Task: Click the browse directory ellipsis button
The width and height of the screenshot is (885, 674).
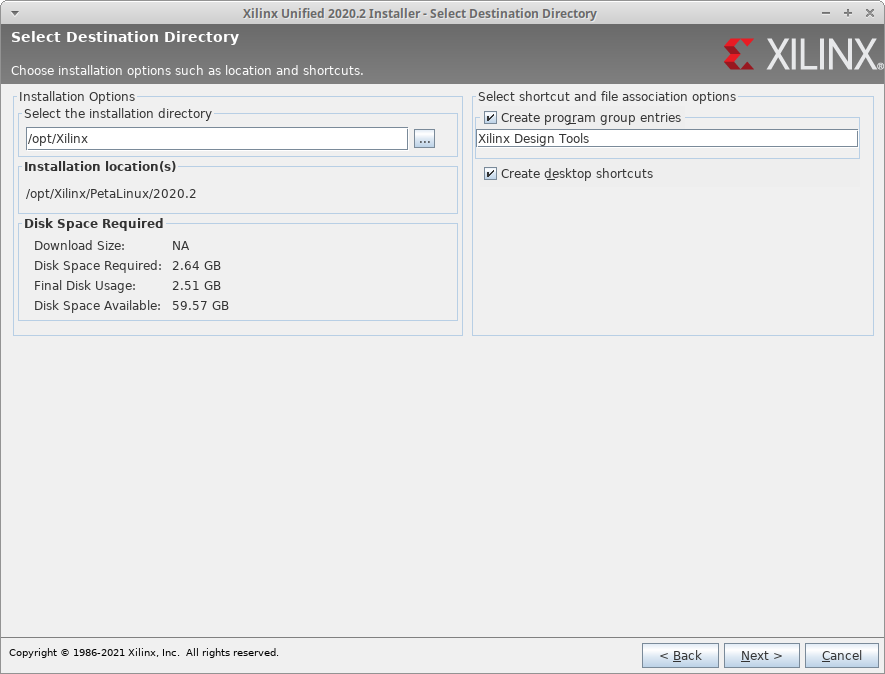Action: click(424, 139)
